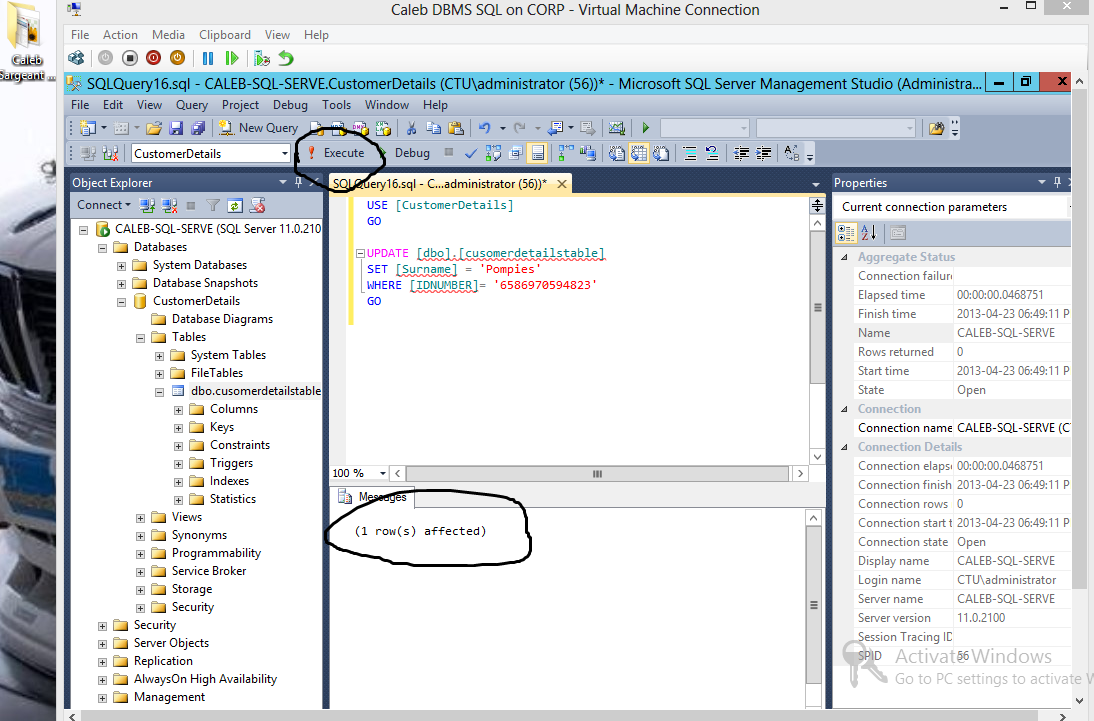Screen dimensions: 1094x721
Task: Select the Service Broker tree item
Action: click(209, 571)
